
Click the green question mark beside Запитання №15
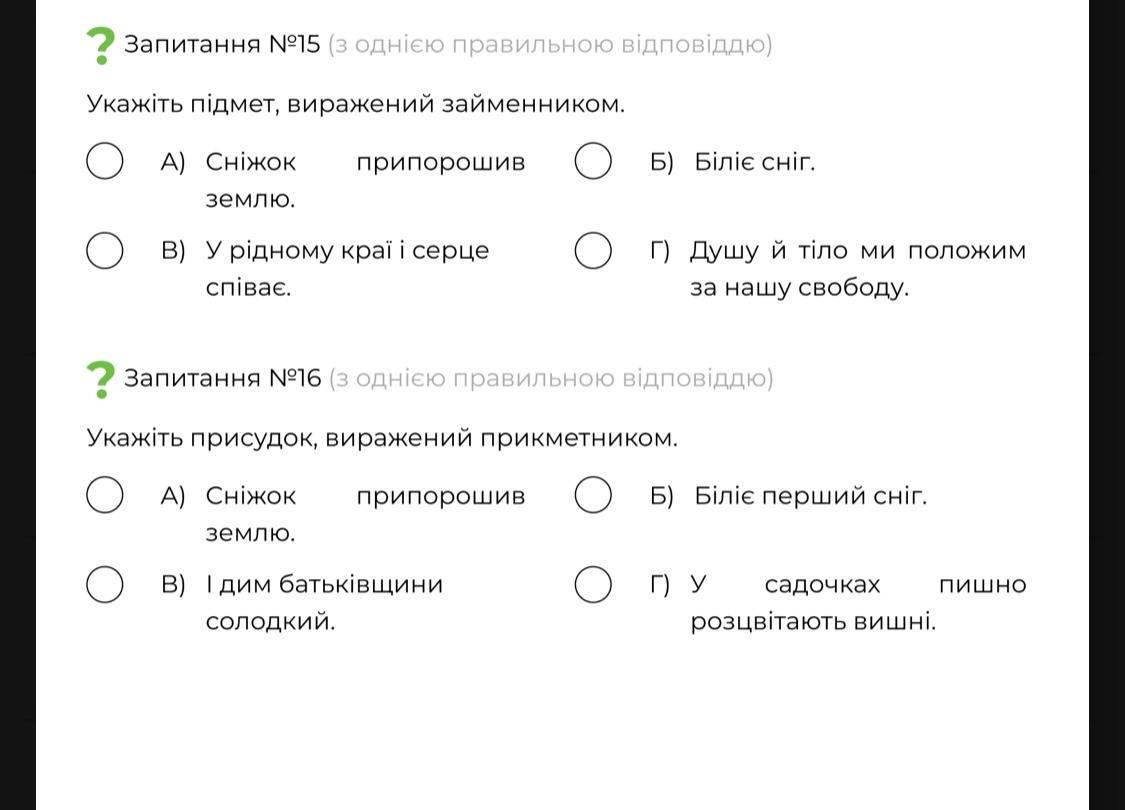[x=100, y=46]
